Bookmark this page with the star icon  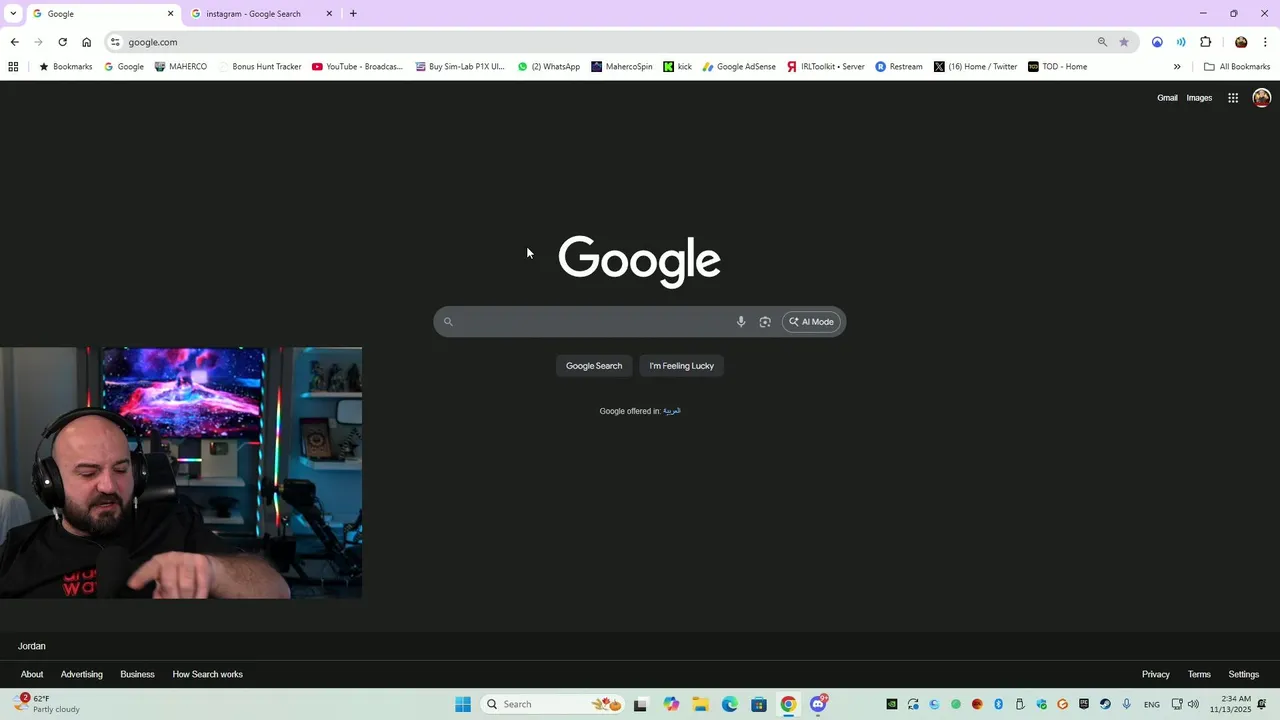point(1124,42)
